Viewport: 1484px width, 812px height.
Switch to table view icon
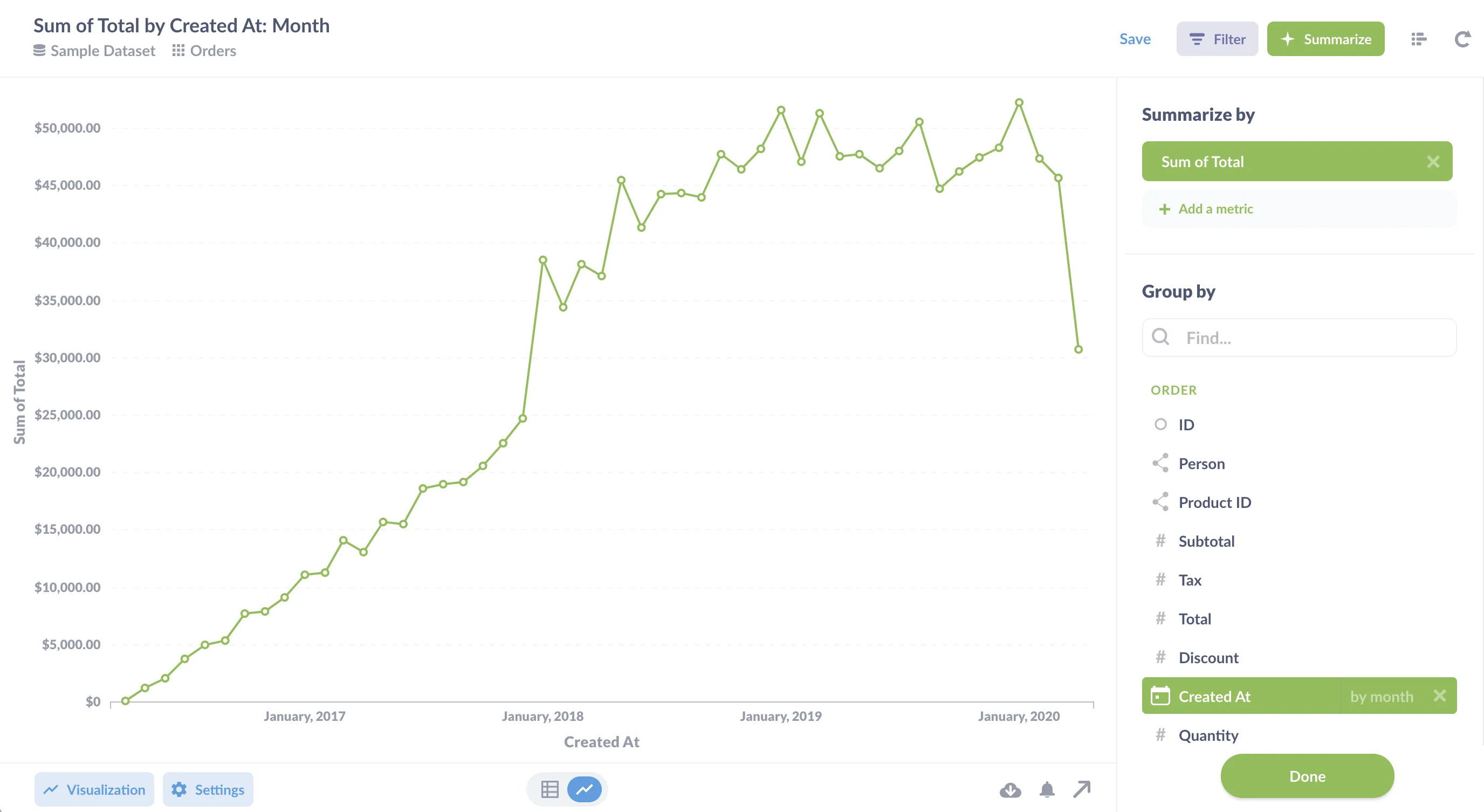[x=549, y=789]
